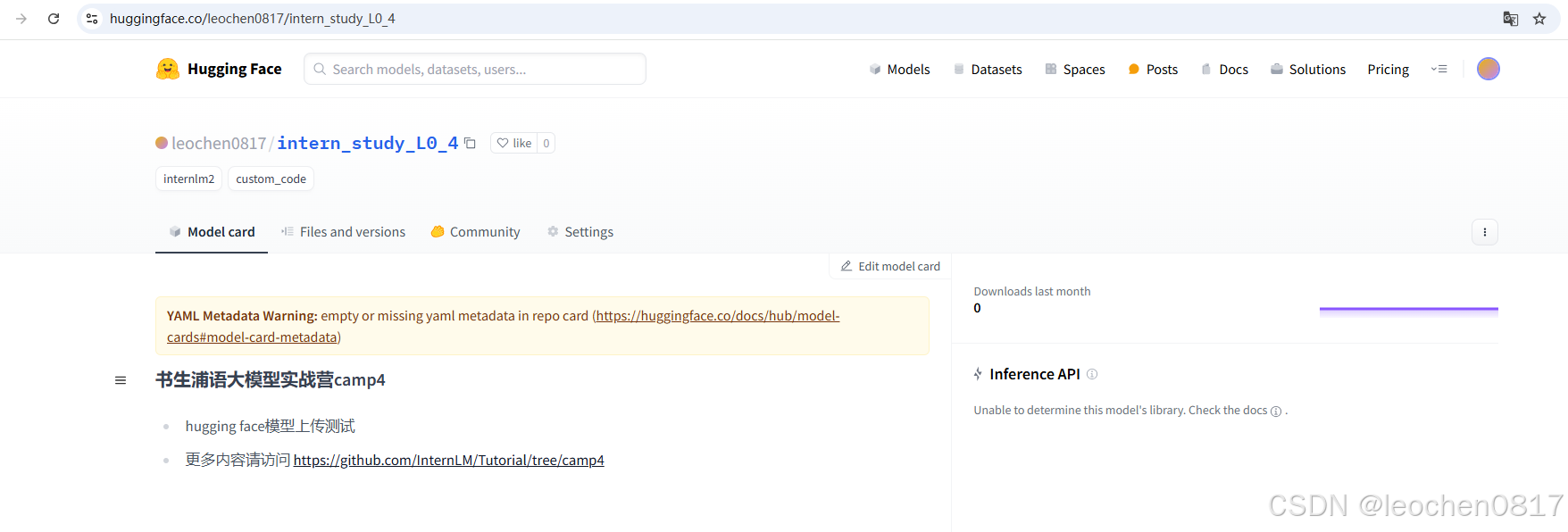Click the info icon after Check the docs
1568x532 pixels.
tap(1276, 411)
